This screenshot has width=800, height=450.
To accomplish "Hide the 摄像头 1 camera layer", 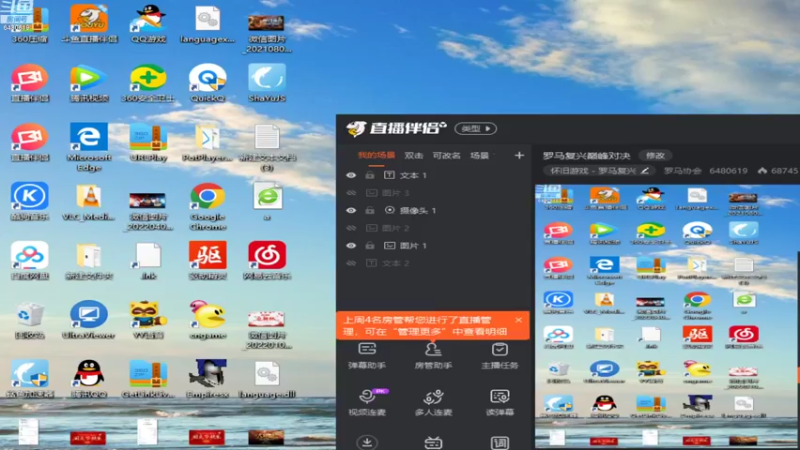I will [351, 210].
